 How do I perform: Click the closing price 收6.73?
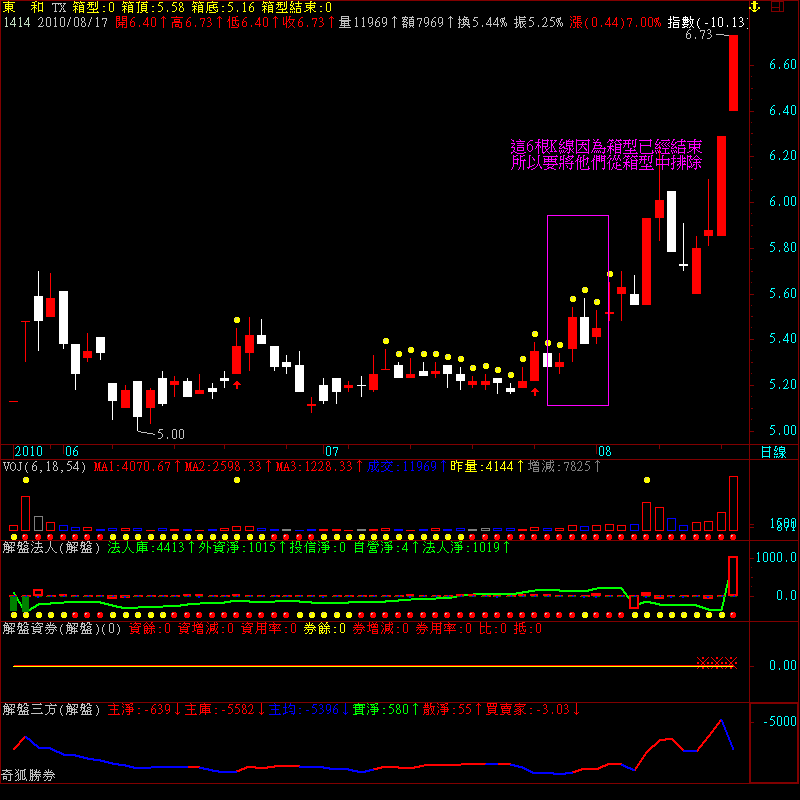pos(304,22)
